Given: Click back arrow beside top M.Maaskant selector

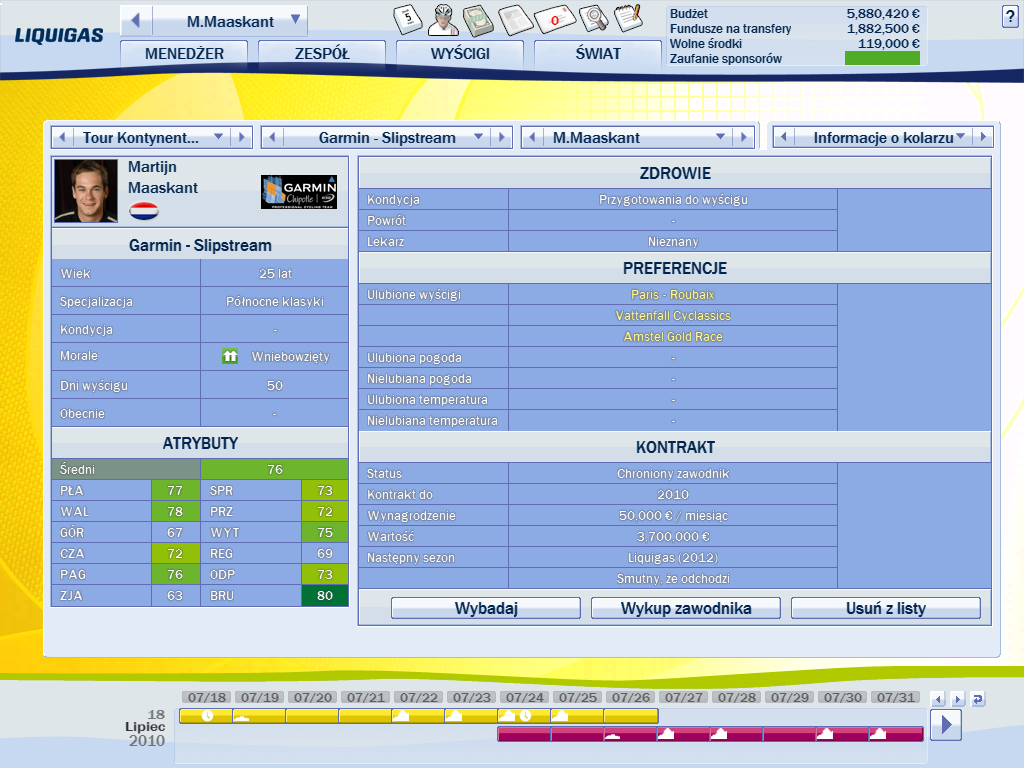Looking at the screenshot, I should (136, 21).
